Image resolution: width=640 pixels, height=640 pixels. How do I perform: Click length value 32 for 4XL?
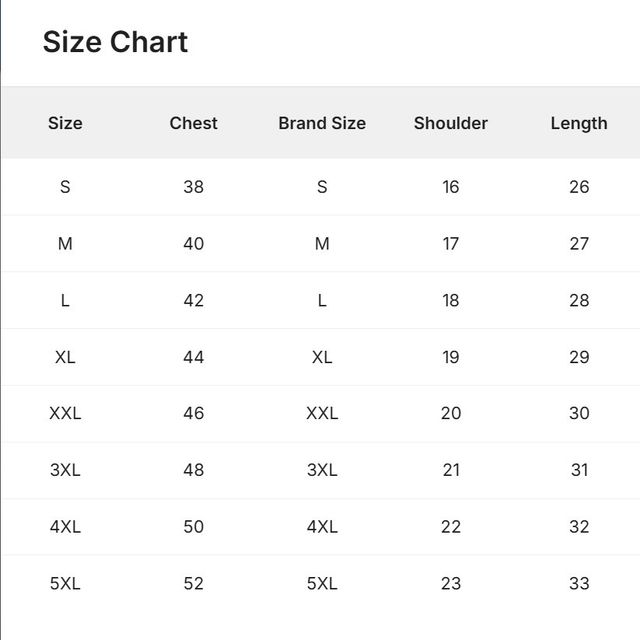pos(579,527)
